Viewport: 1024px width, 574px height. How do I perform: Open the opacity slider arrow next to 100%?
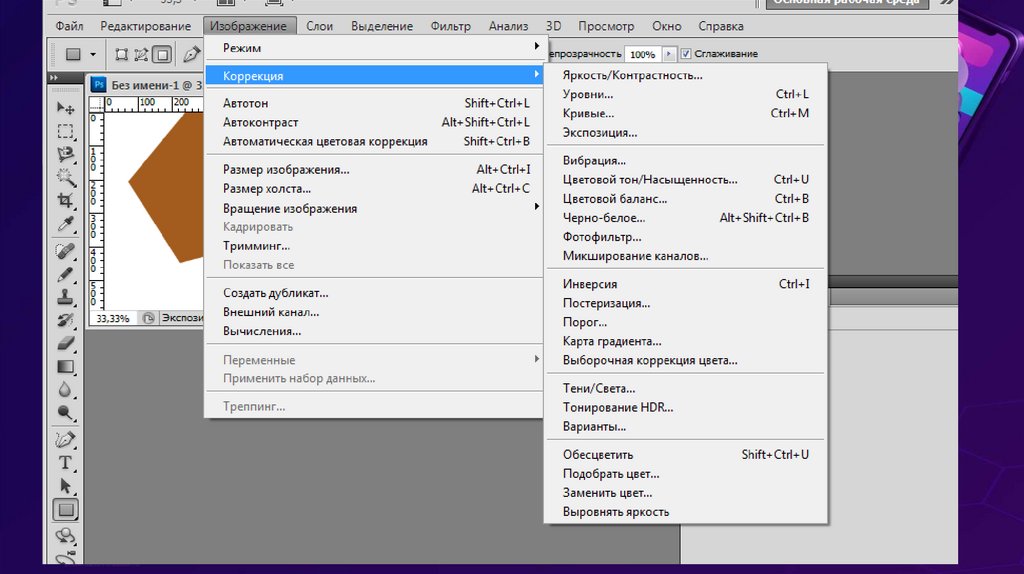coord(669,54)
